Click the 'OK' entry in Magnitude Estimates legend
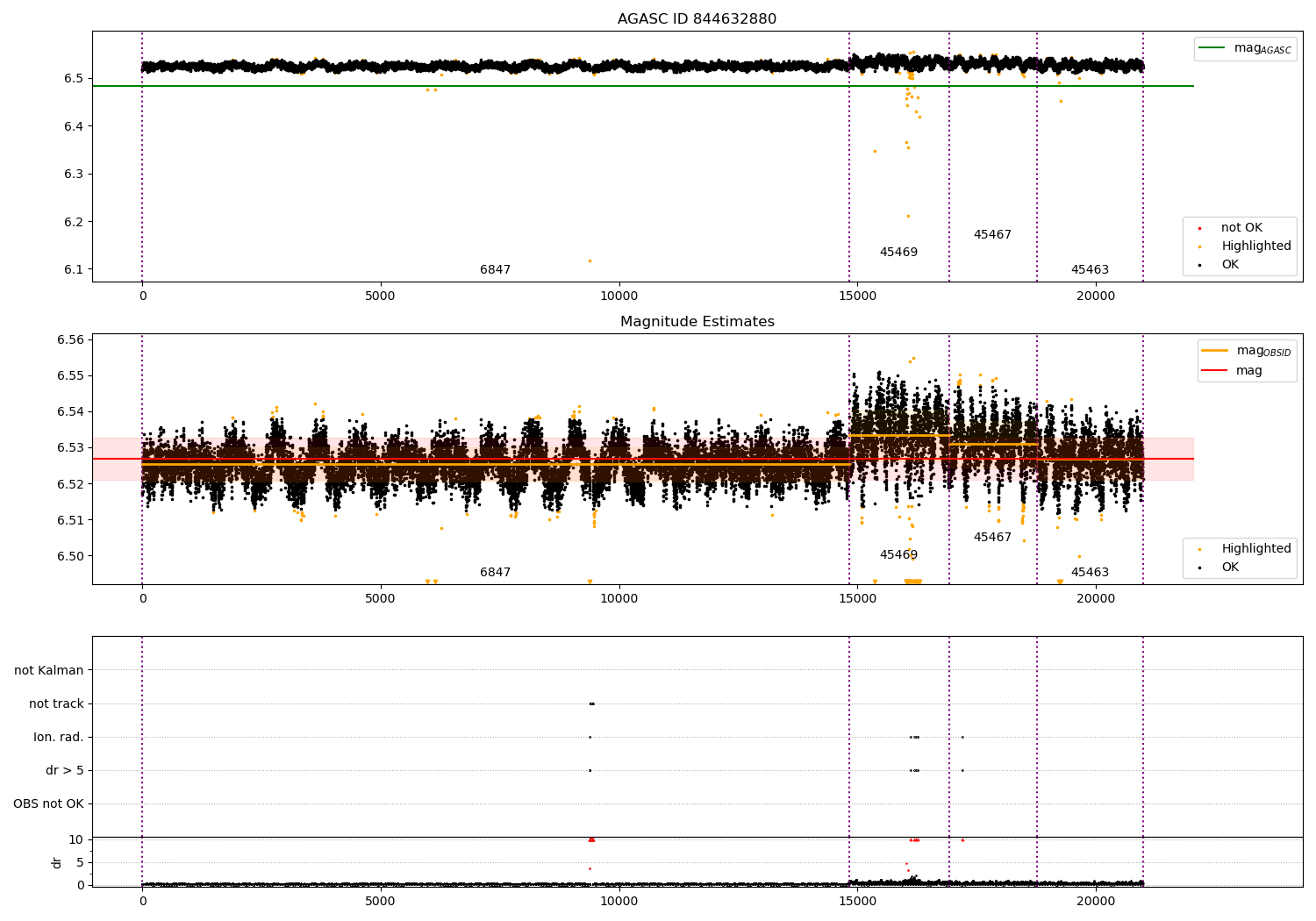 coord(1229,568)
